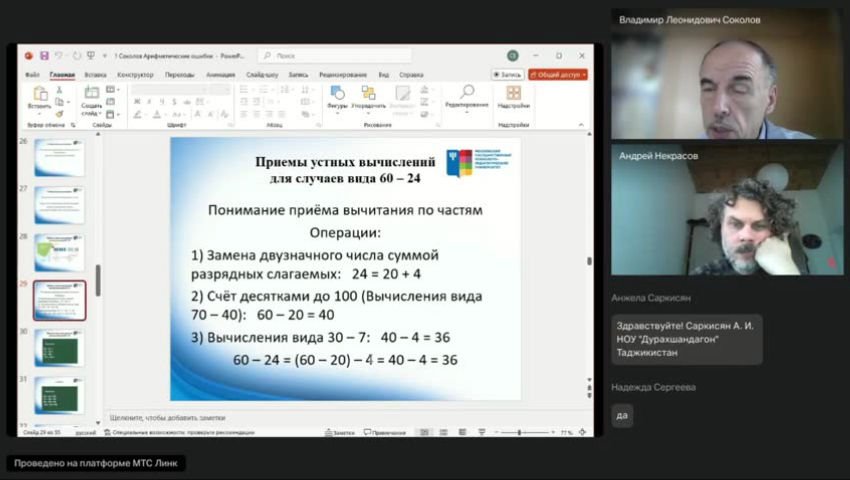Open the Справка ribbon tab
The height and width of the screenshot is (480, 850).
click(411, 75)
